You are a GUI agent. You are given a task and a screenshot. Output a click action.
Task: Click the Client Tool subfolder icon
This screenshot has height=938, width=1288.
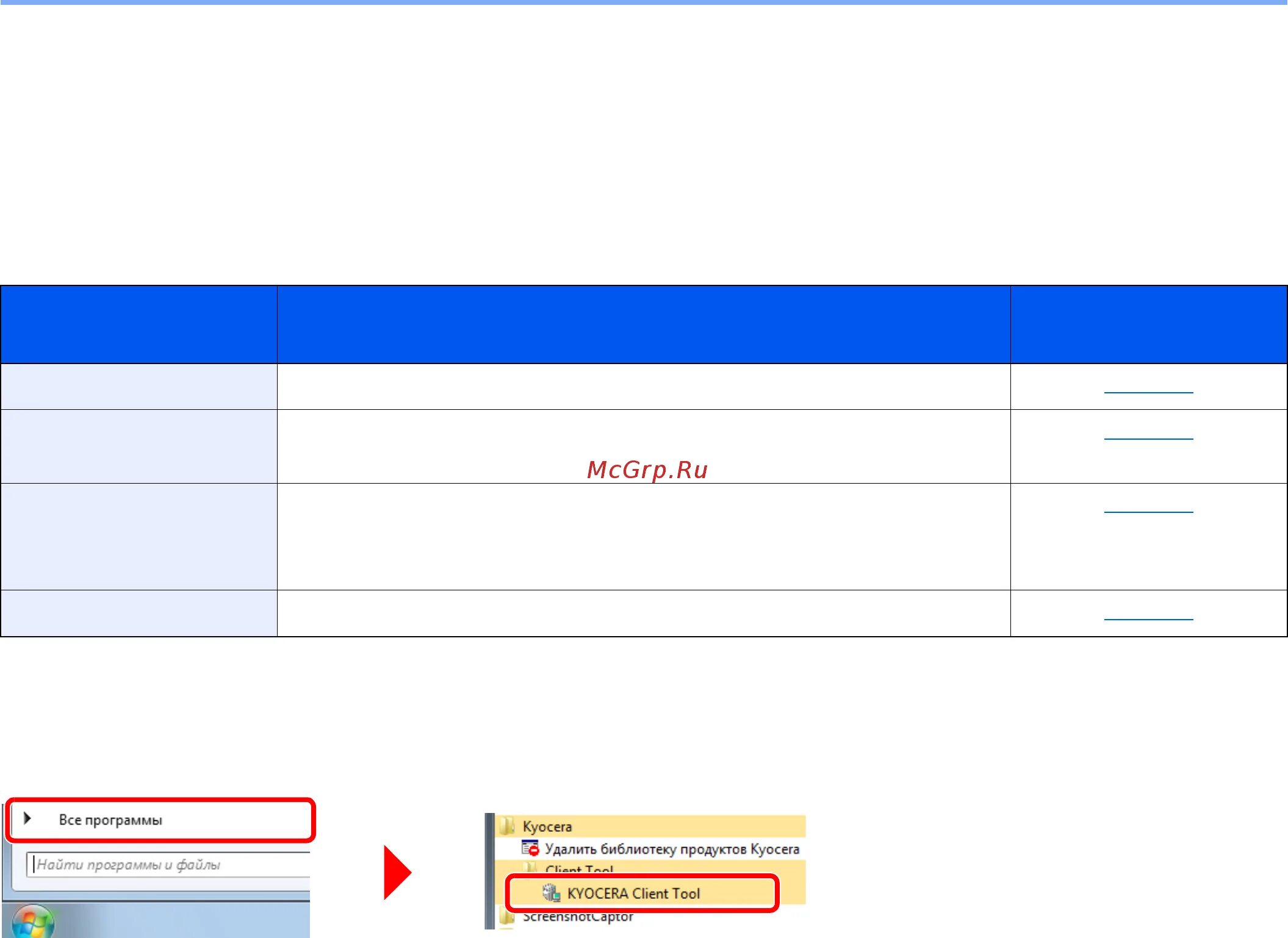point(531,868)
